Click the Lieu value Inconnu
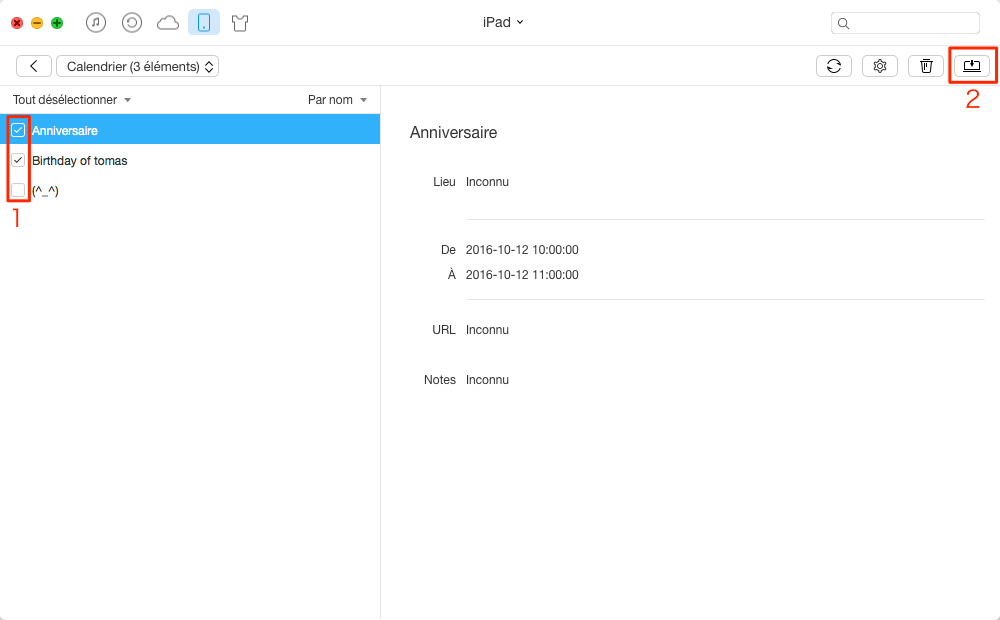This screenshot has height=620, width=1000. [487, 182]
